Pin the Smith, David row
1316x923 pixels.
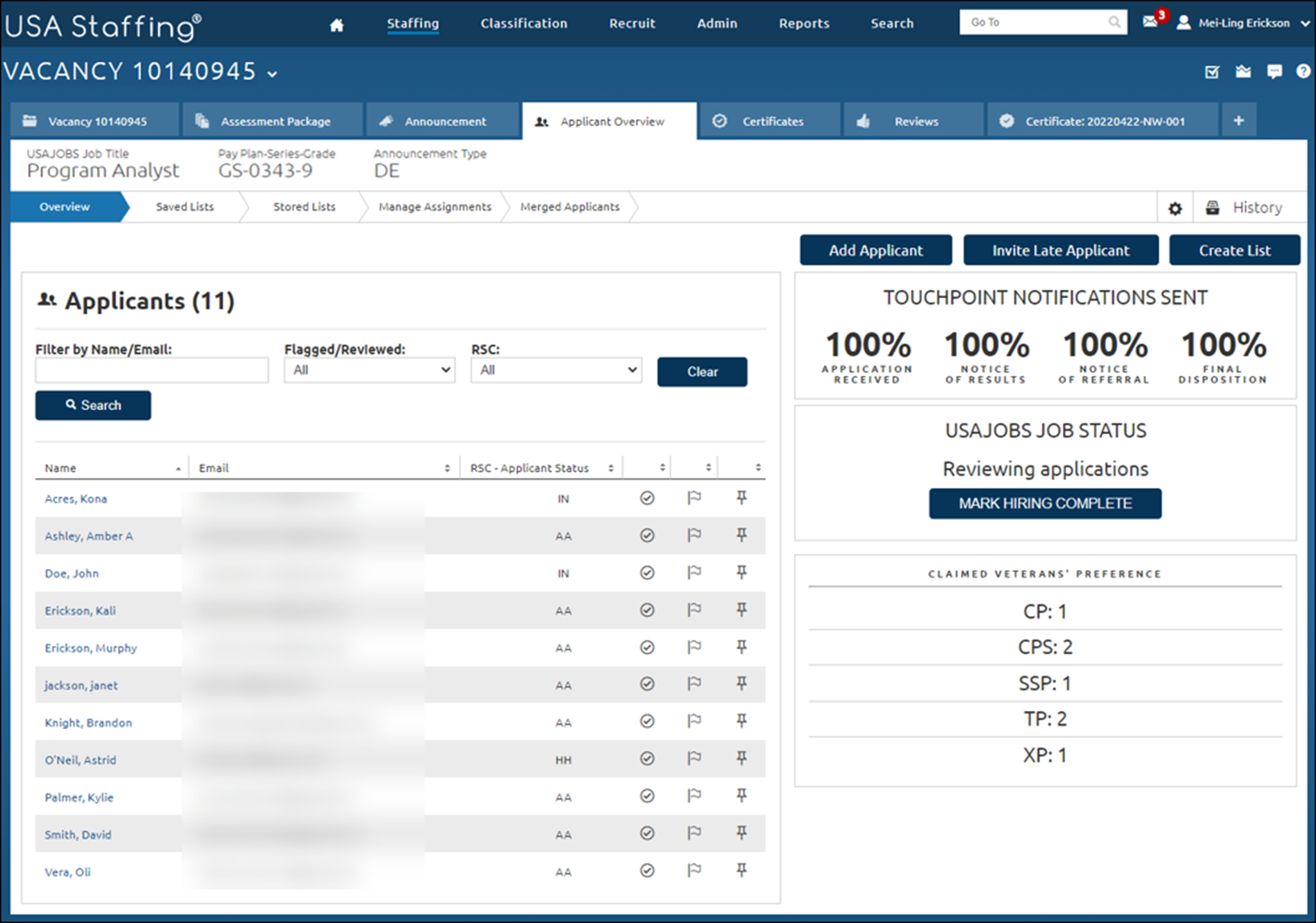(741, 833)
